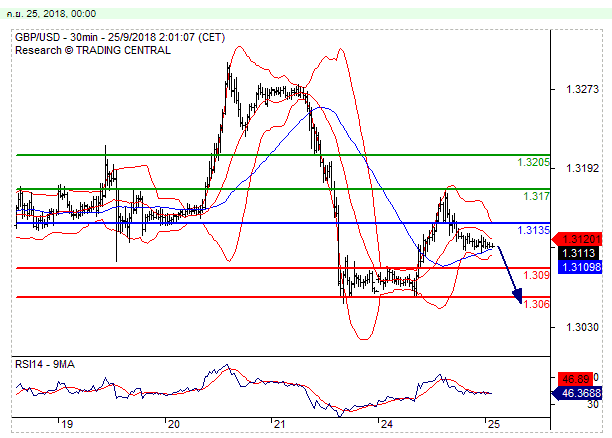Screen dimensions: 612x438
Task: Click the RSI axis level 30
Action: [x=592, y=404]
